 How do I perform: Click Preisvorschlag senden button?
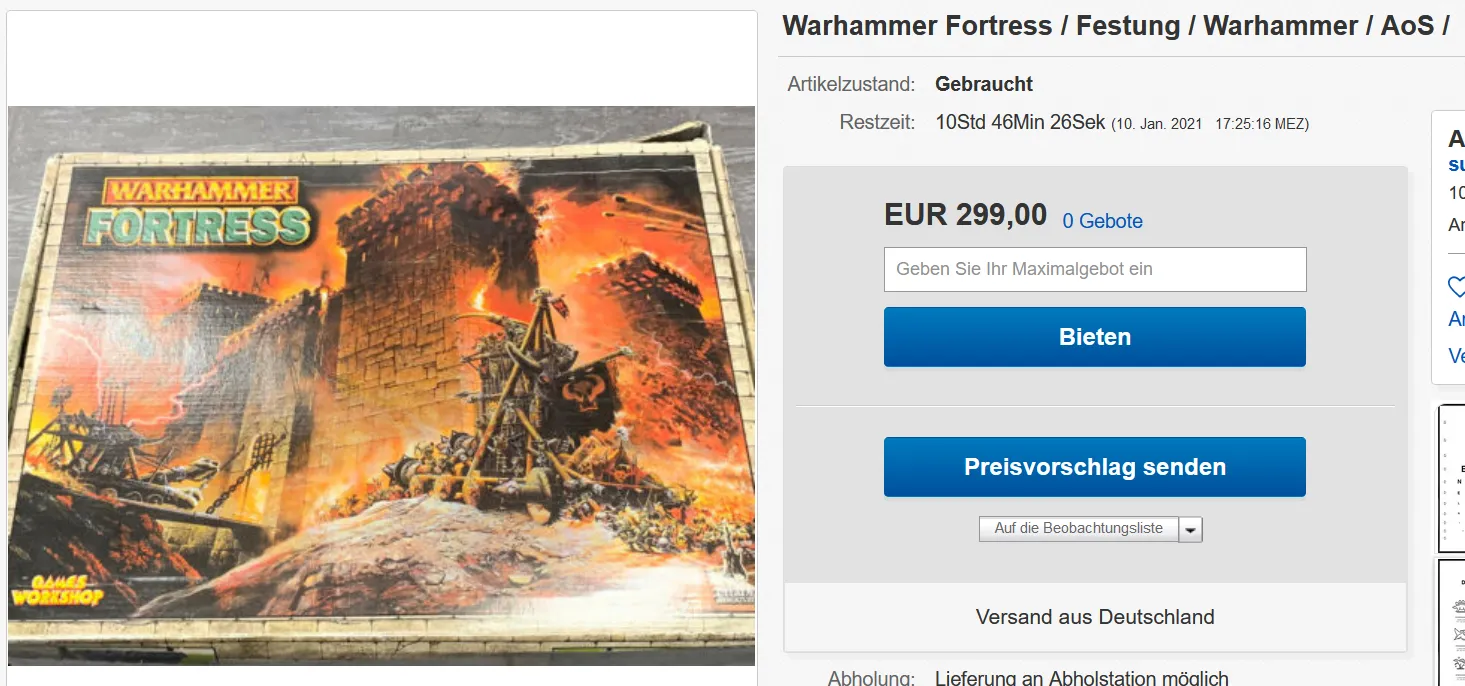point(1095,467)
